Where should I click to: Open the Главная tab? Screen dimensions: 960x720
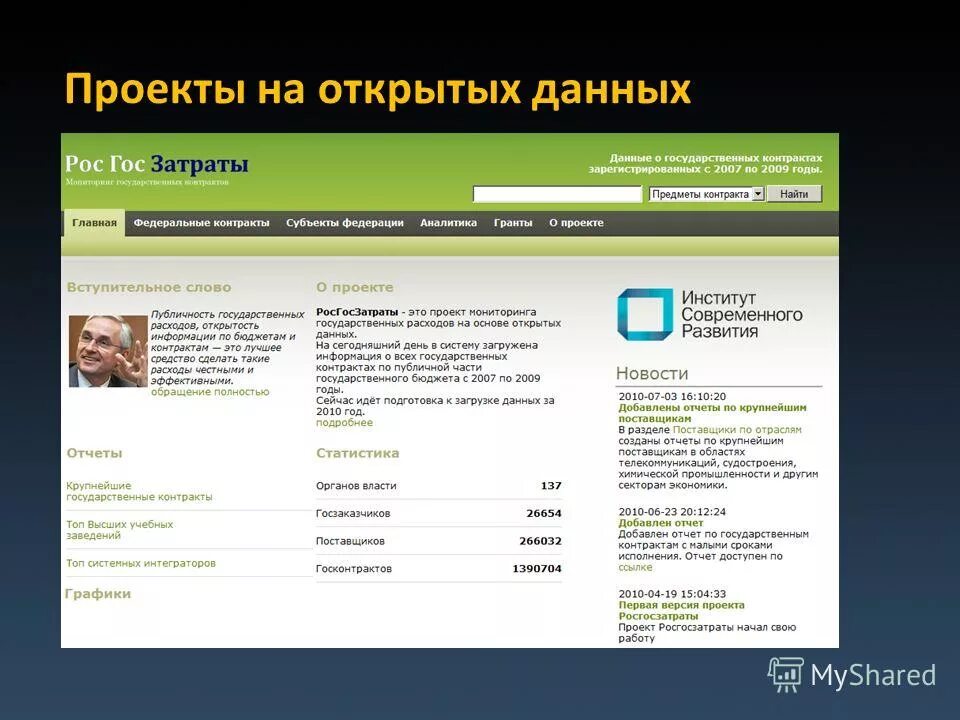pos(94,223)
